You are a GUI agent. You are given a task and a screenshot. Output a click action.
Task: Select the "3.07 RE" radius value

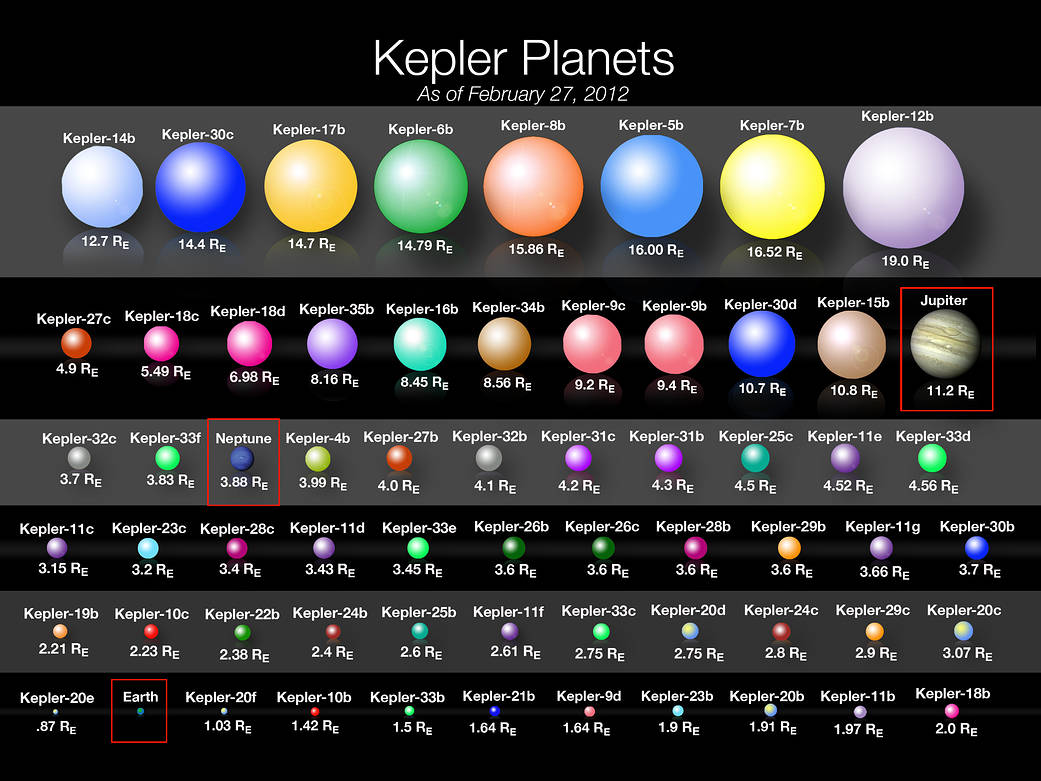[x=967, y=653]
